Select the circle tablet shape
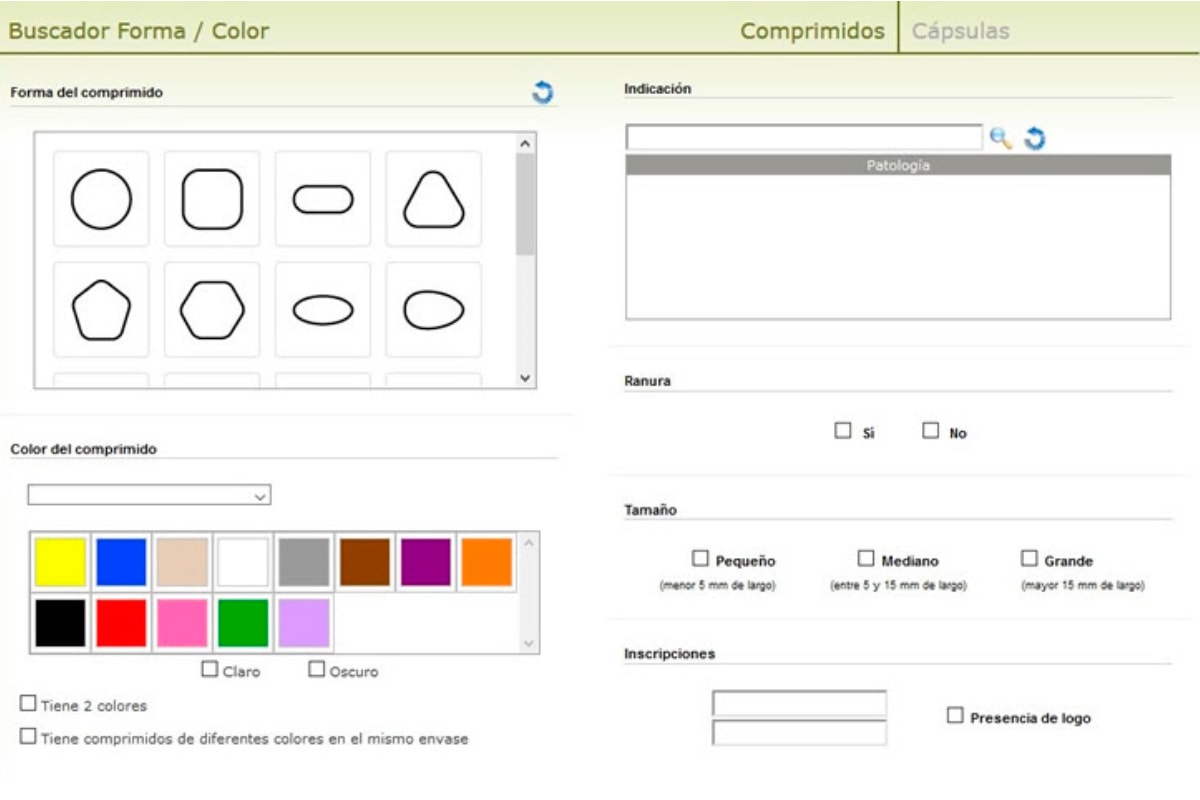 [x=101, y=199]
